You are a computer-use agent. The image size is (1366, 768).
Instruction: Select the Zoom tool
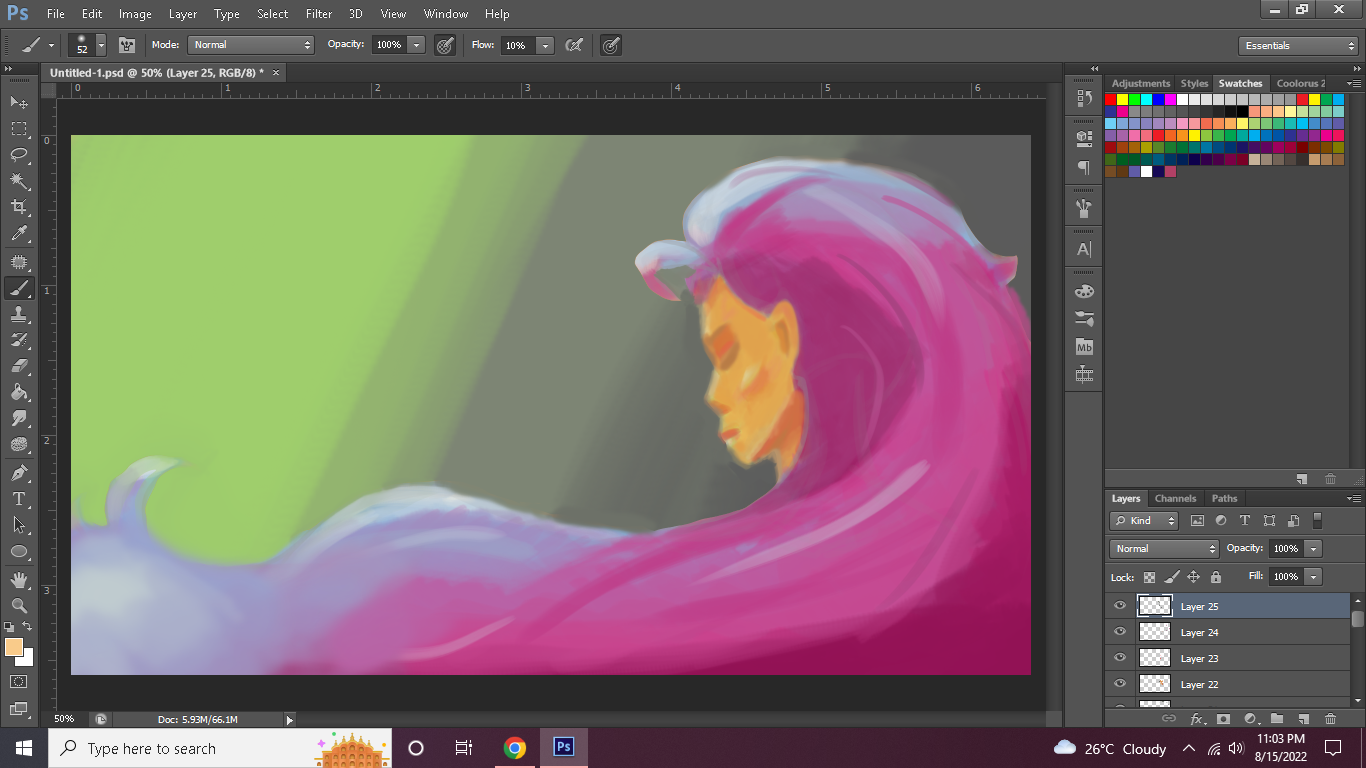tap(19, 606)
